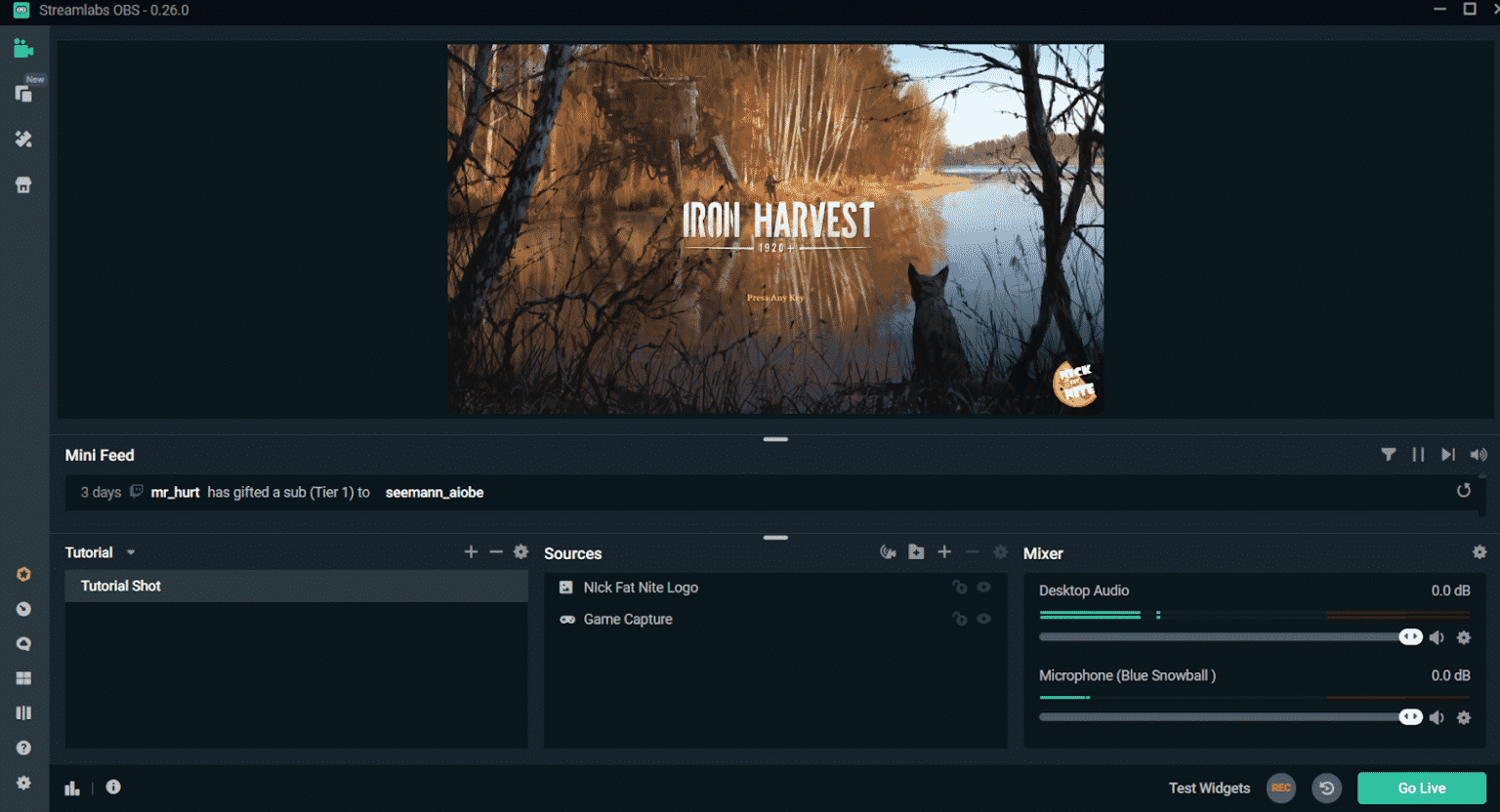The width and height of the screenshot is (1500, 812).
Task: Open the Editor tab in the sidebar
Action: (23, 49)
